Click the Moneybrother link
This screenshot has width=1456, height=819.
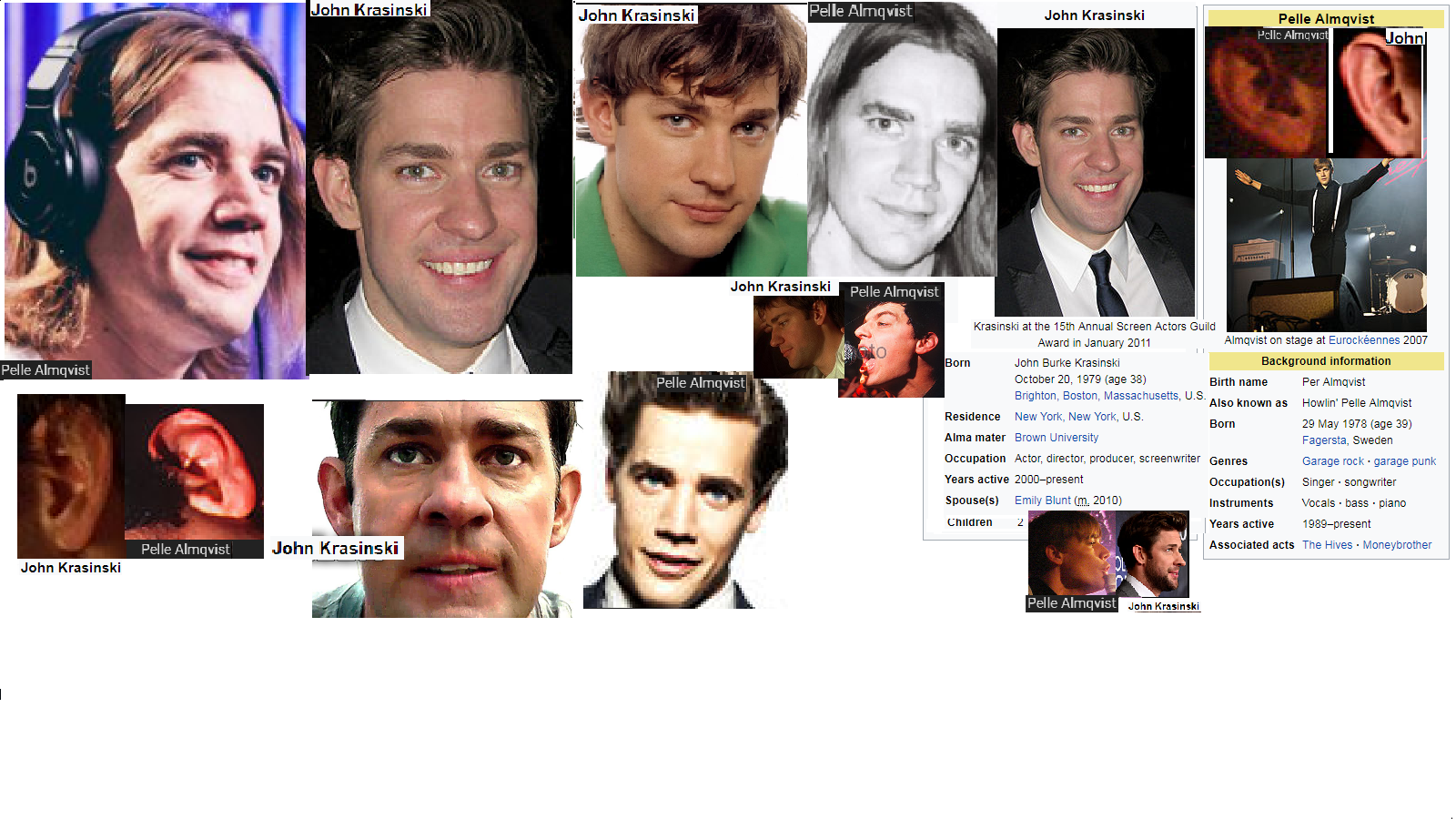click(x=1397, y=545)
